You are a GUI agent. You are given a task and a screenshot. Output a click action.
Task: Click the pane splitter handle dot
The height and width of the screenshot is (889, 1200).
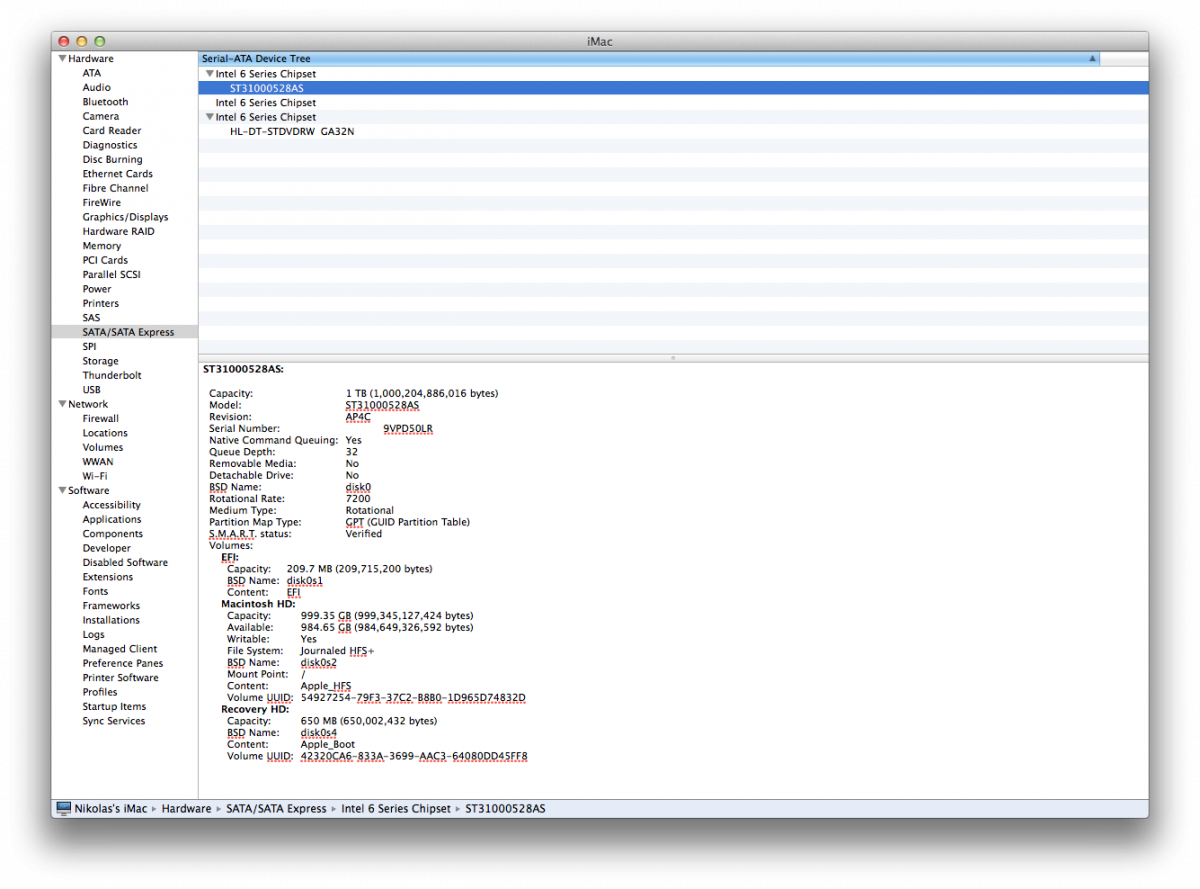click(673, 357)
